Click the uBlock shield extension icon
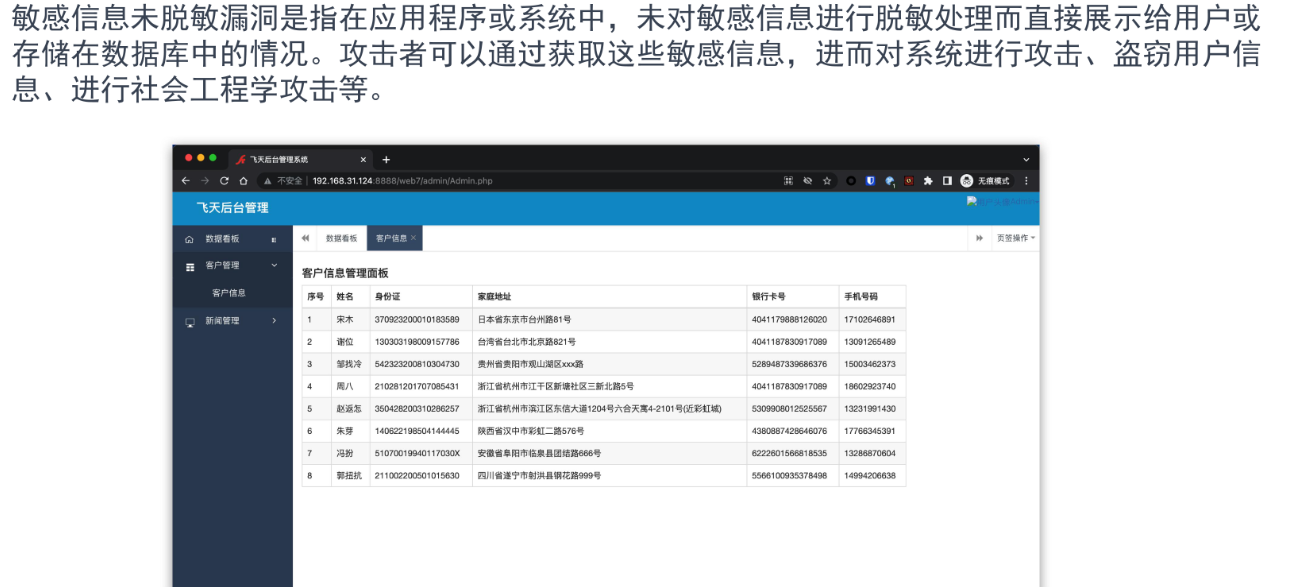 pyautogui.click(x=871, y=181)
